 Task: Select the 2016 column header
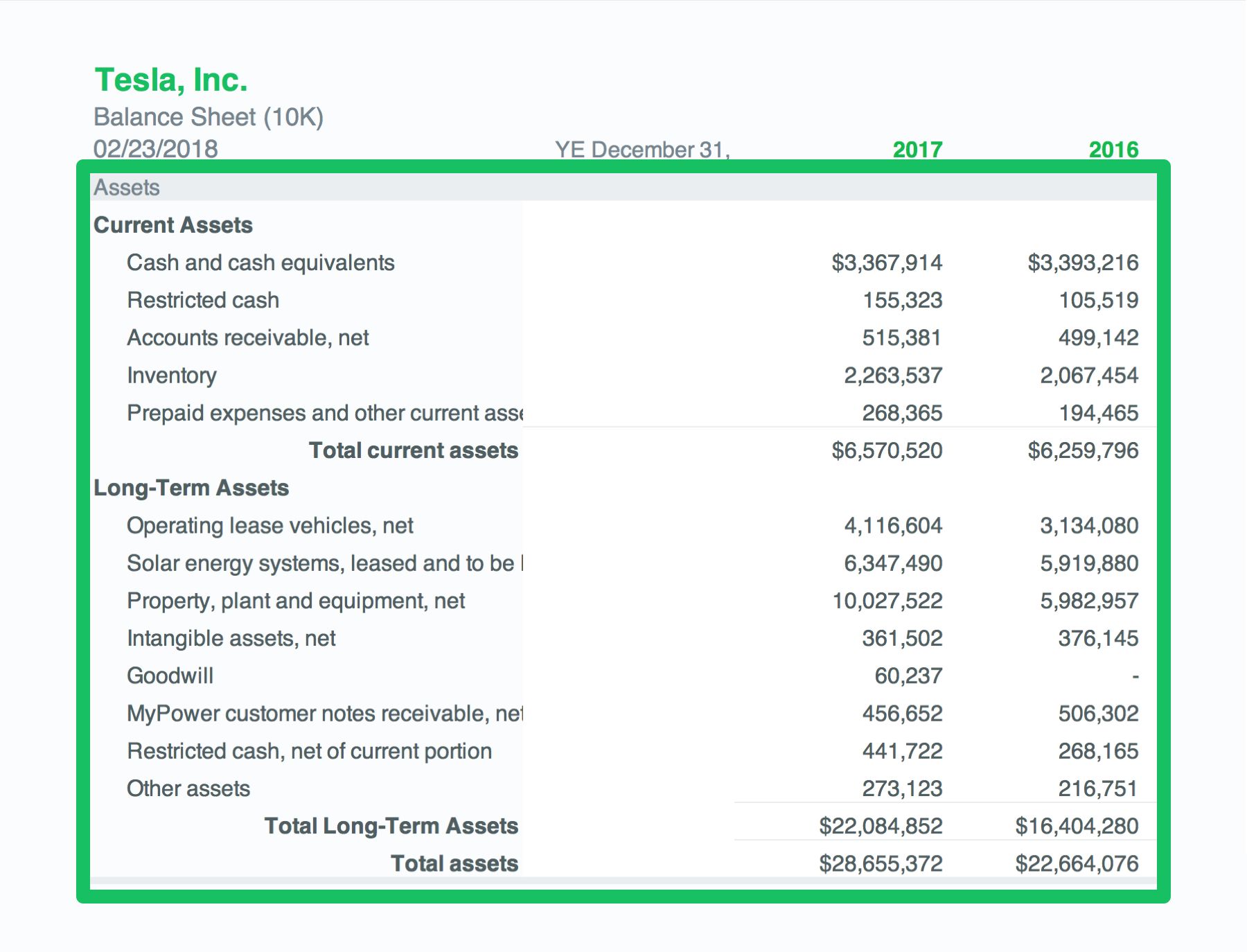coord(1113,150)
